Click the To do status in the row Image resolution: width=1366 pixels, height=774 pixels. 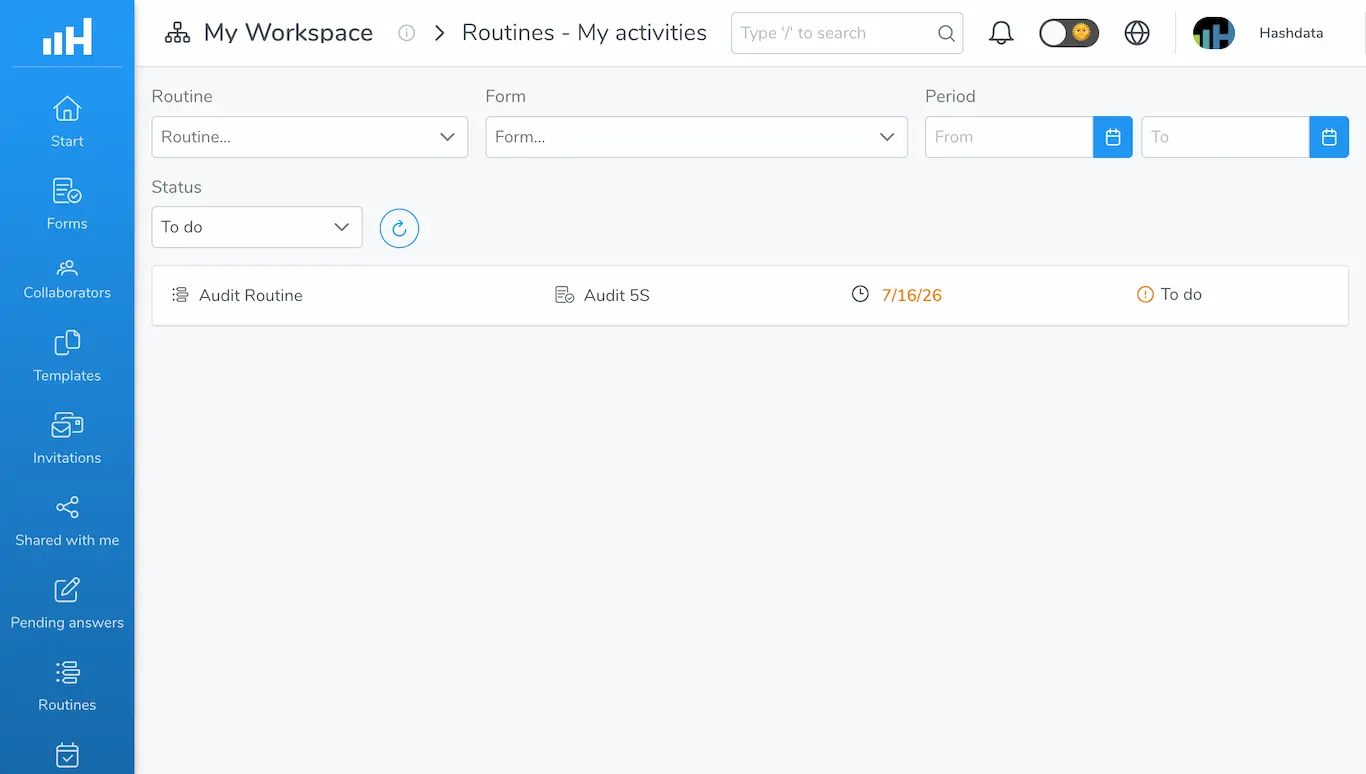click(x=1181, y=295)
